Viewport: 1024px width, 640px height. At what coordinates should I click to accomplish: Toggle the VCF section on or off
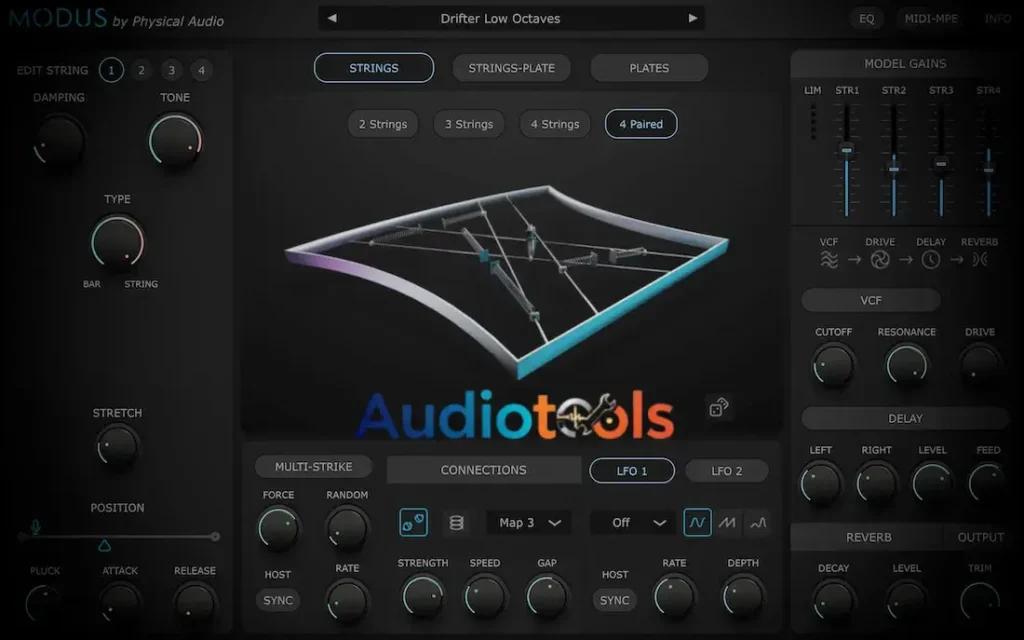point(871,300)
